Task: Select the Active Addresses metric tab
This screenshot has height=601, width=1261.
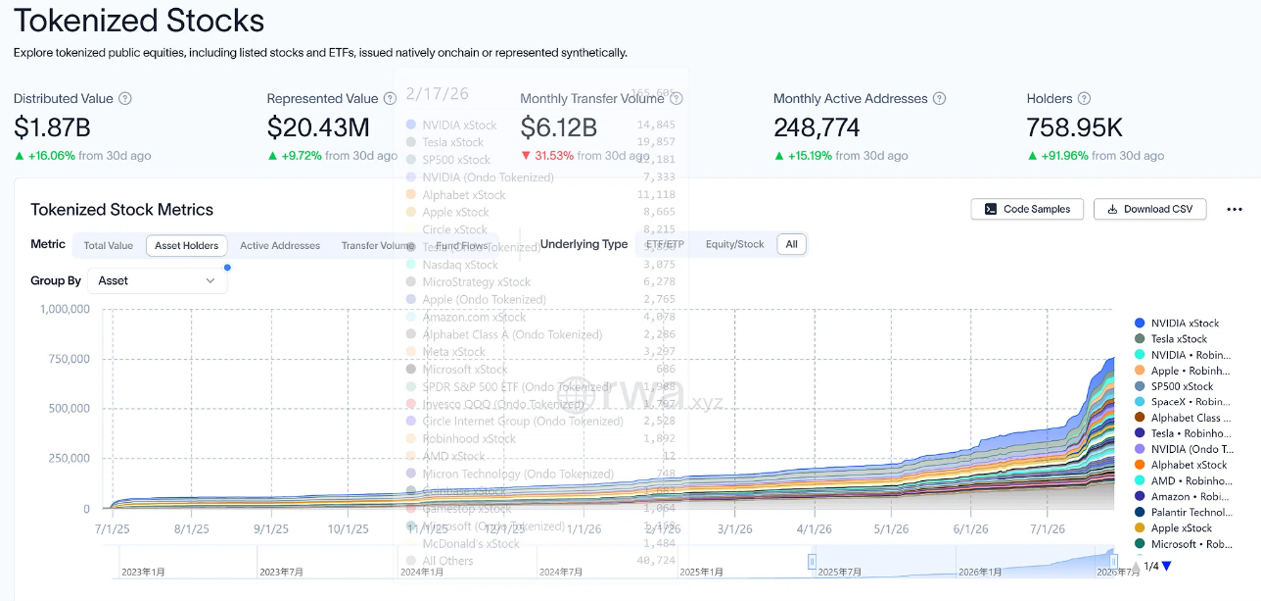Action: click(x=280, y=245)
